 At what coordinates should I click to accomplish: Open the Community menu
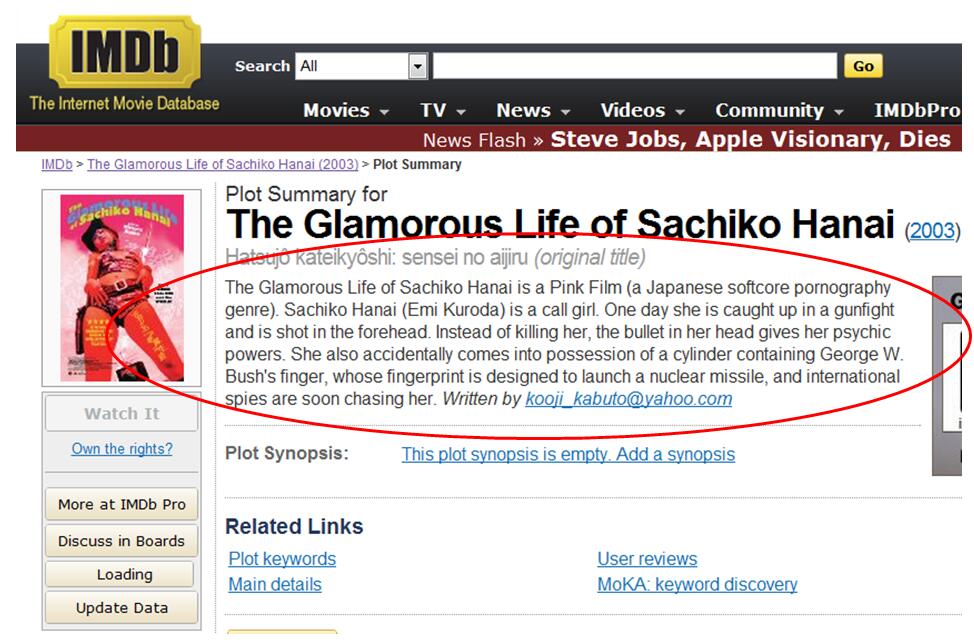click(779, 111)
